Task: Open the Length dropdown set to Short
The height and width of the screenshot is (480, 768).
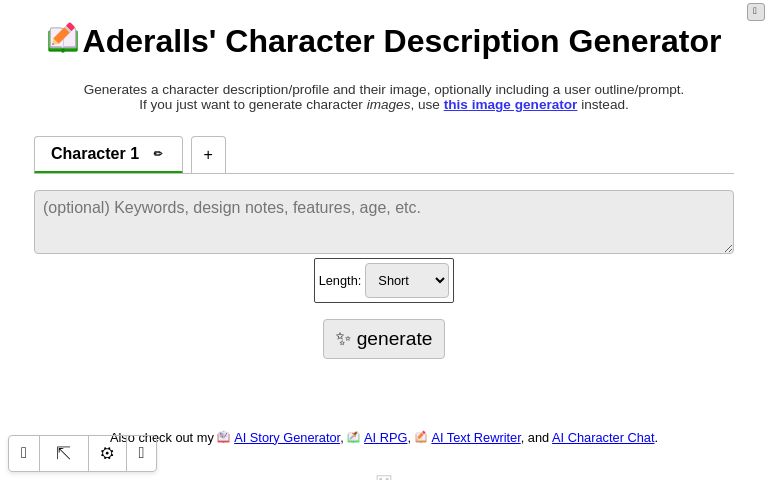Action: (406, 281)
